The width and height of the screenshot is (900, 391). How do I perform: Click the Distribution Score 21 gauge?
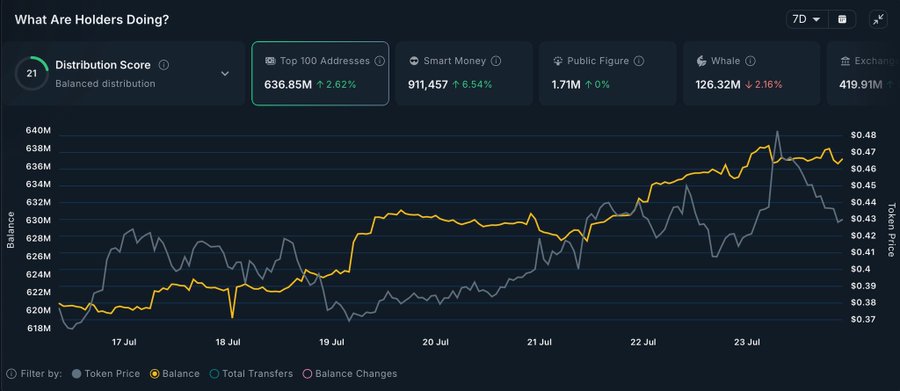pos(32,73)
